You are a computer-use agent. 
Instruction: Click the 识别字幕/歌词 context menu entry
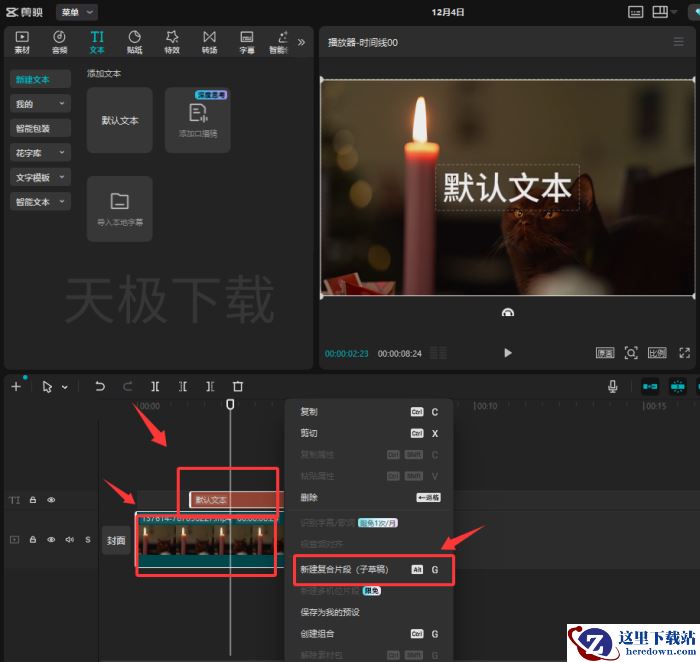[369, 523]
